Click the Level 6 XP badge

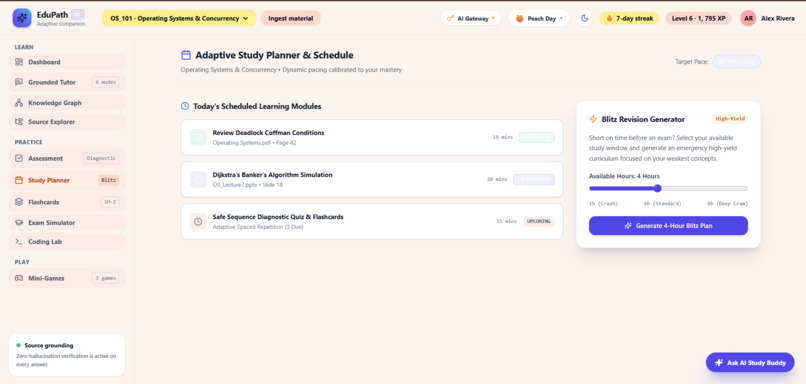(x=699, y=19)
